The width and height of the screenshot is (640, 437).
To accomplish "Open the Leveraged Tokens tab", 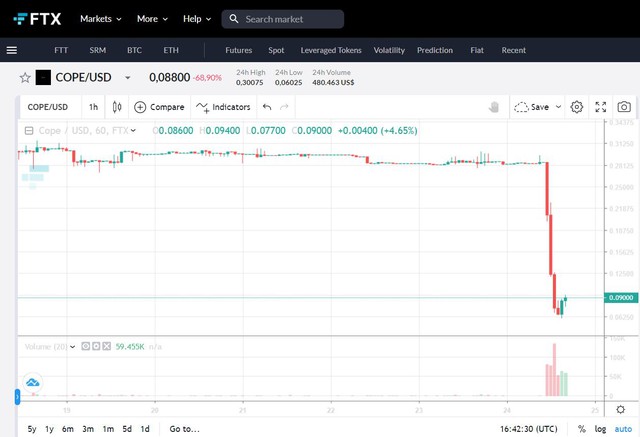I will click(x=331, y=50).
